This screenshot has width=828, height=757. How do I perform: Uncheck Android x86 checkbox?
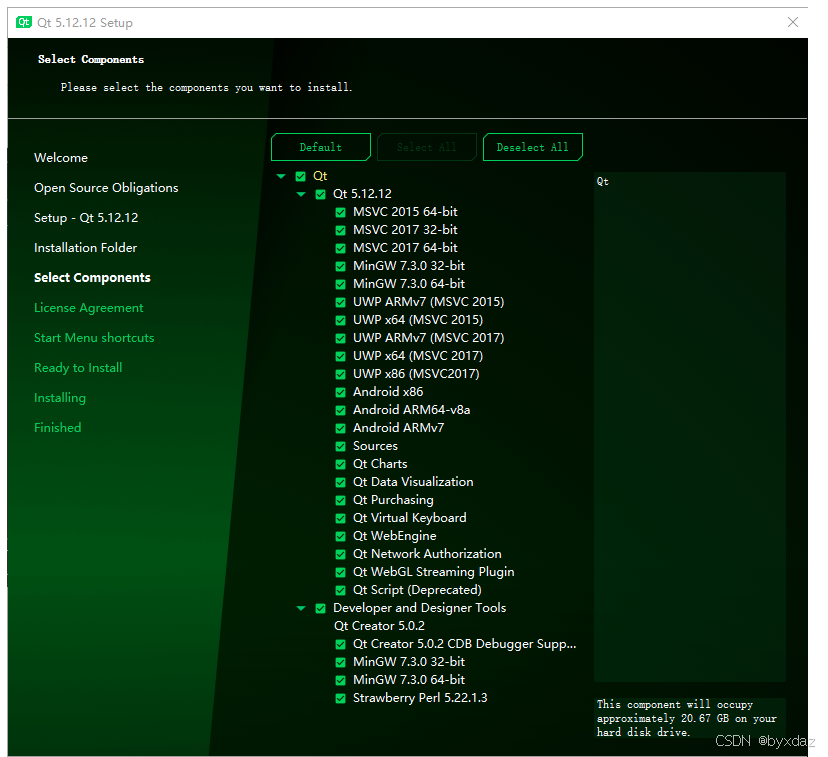(x=341, y=392)
